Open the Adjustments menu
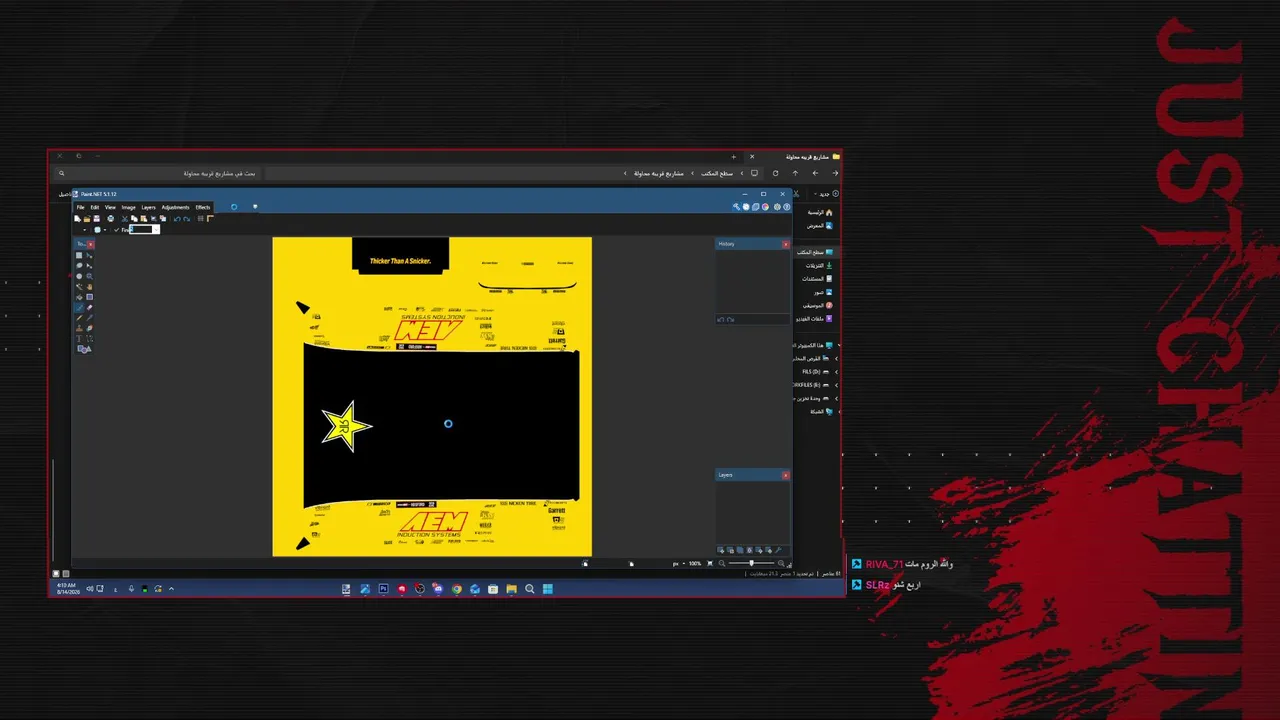Screen dimensions: 1280x720 (x=175, y=207)
